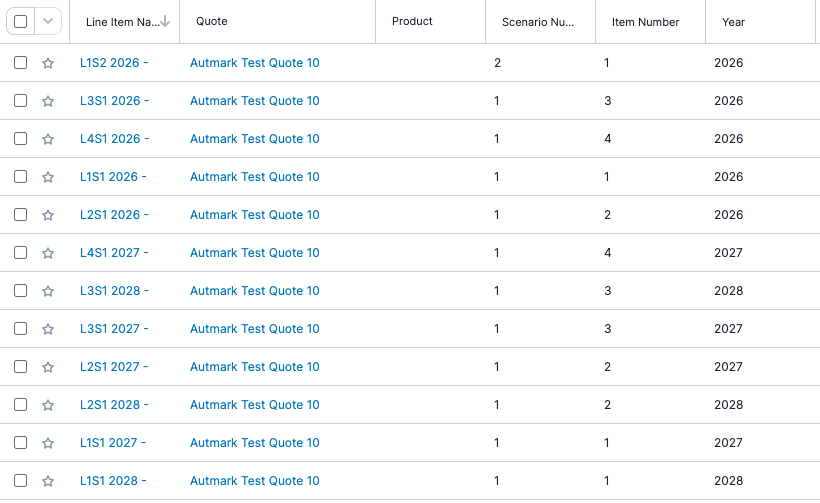Star the L1S2 2026 line item

click(48, 63)
